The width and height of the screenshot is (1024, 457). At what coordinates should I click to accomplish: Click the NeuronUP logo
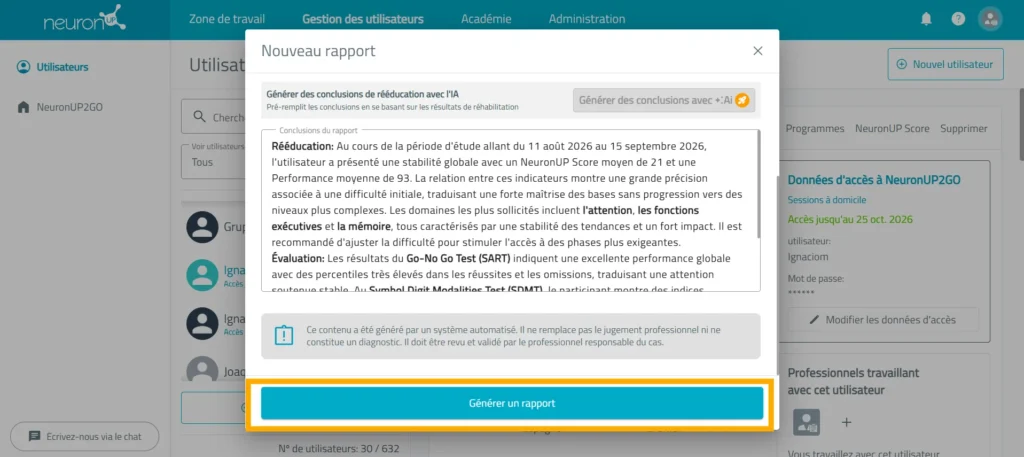[85, 19]
